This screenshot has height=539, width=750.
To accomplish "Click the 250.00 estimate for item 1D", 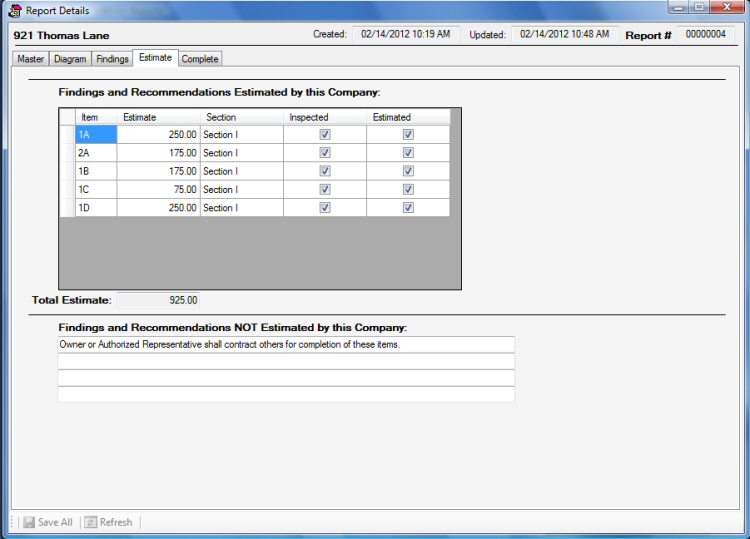I will click(x=158, y=208).
